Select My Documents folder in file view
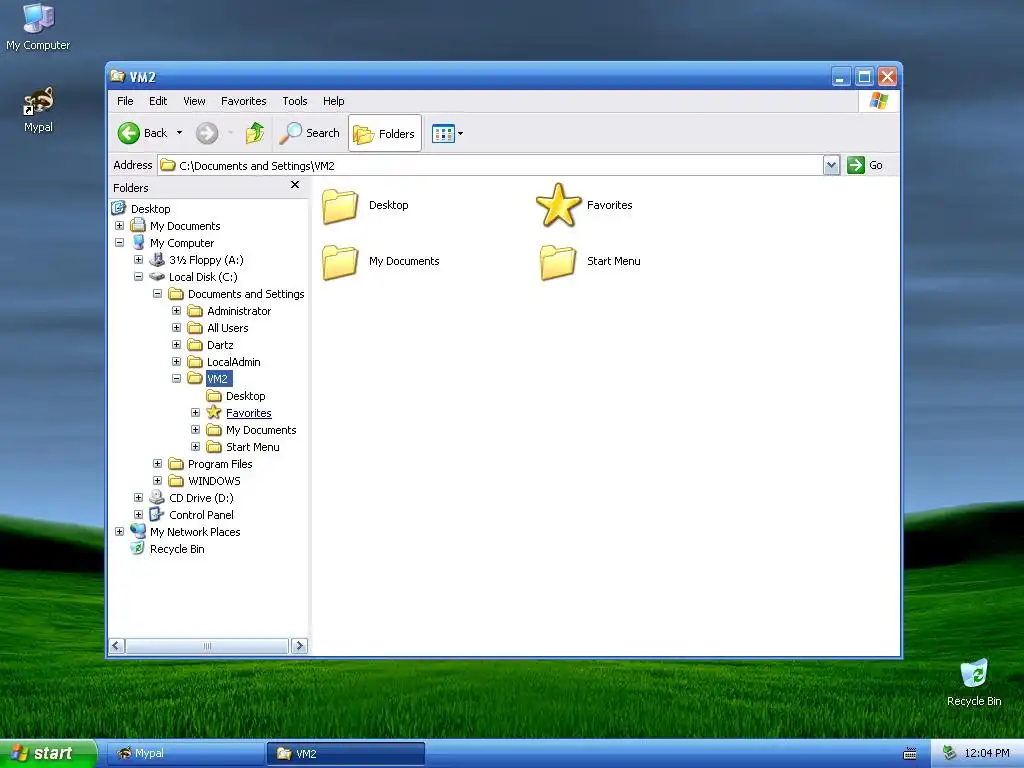The height and width of the screenshot is (768, 1024). (381, 261)
